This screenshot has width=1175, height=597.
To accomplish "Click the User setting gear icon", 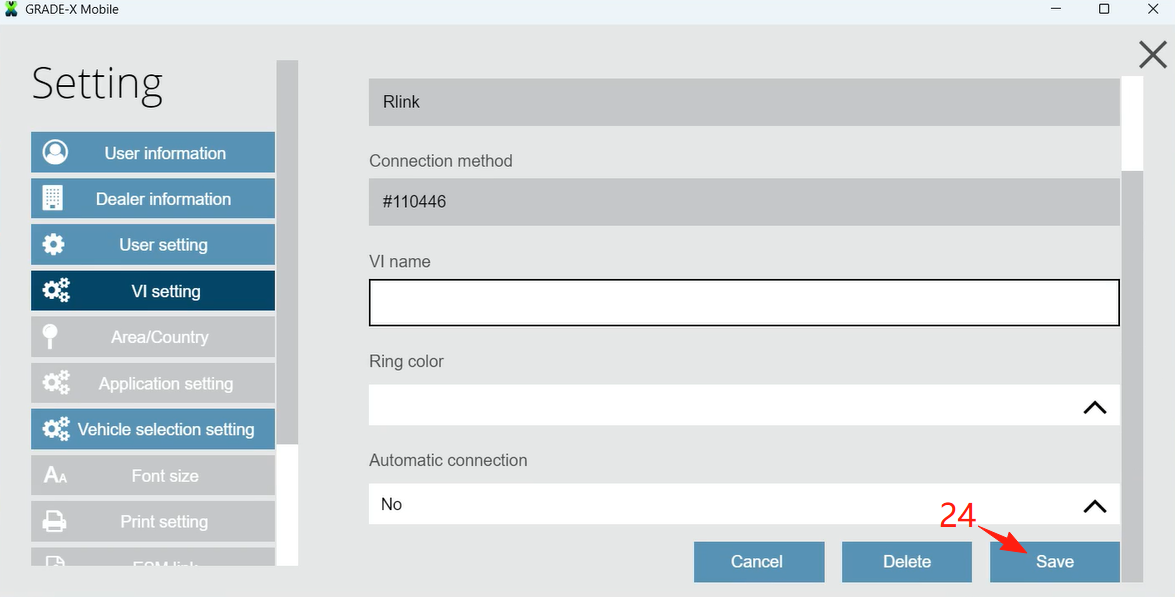I will click(54, 245).
